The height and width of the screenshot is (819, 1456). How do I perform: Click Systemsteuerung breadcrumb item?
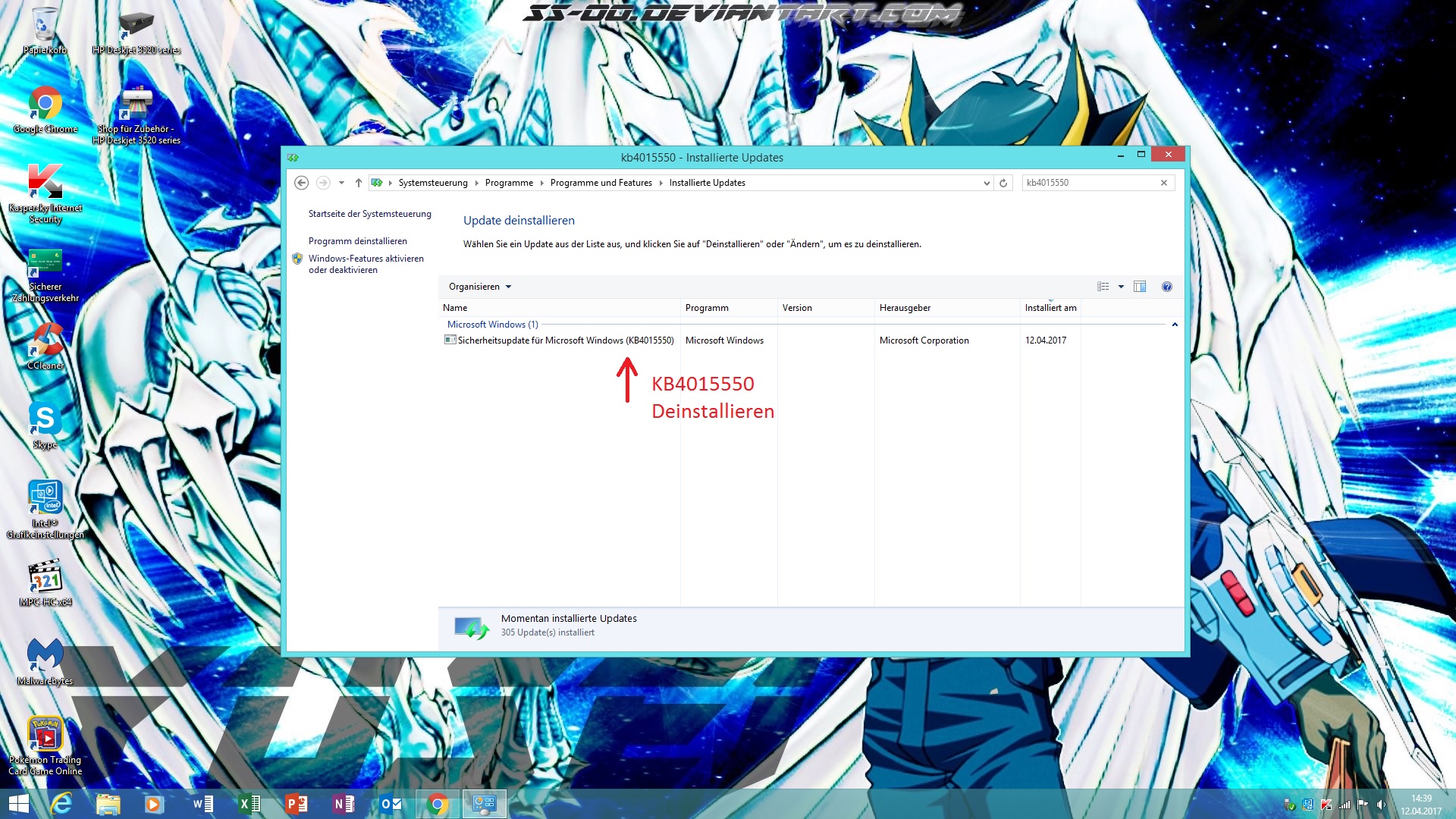coord(433,183)
